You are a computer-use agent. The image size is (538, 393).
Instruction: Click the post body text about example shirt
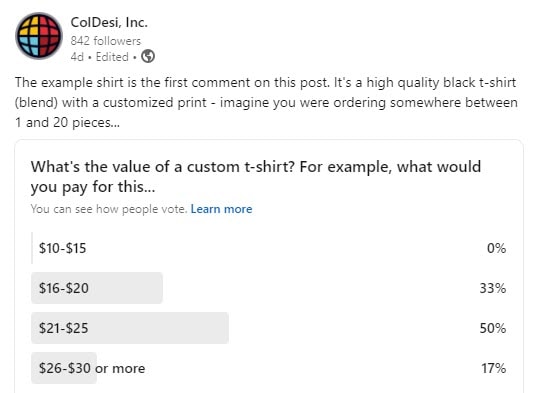(x=266, y=102)
